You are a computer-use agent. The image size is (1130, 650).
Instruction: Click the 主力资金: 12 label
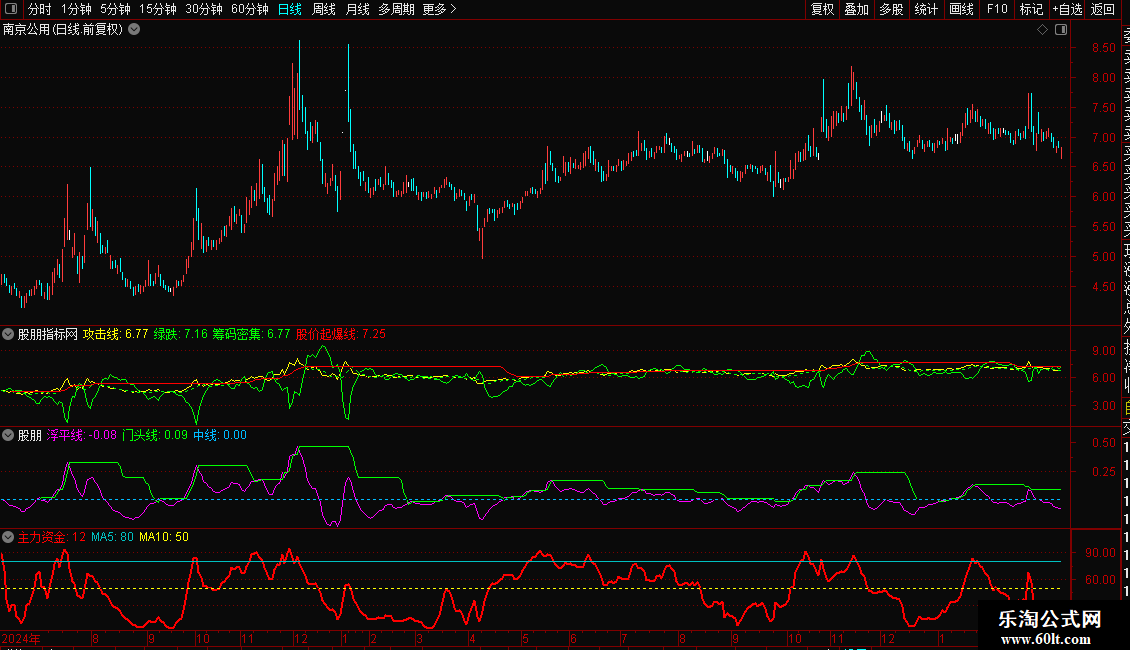point(52,537)
